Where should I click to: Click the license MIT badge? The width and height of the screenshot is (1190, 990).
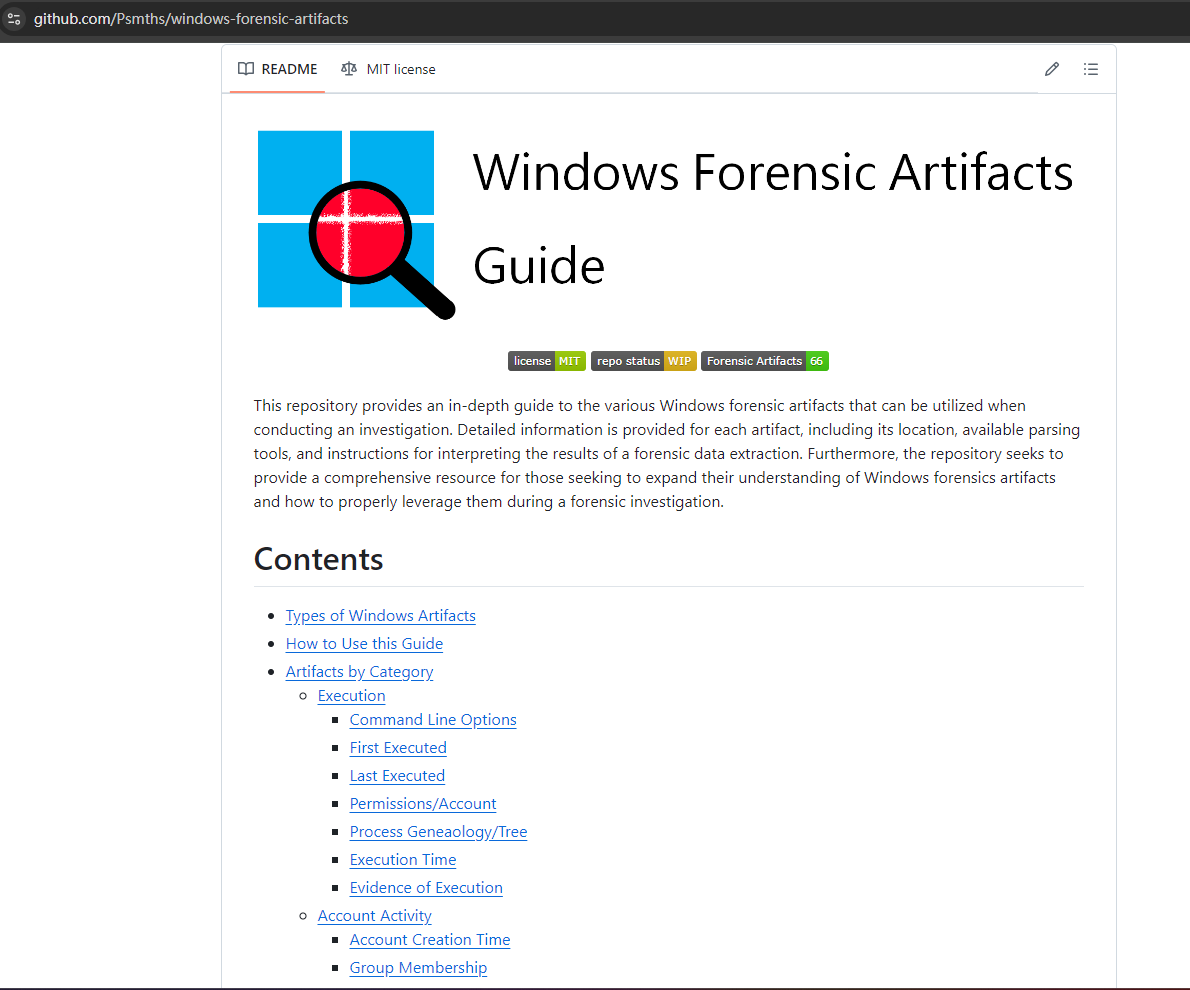pos(546,361)
